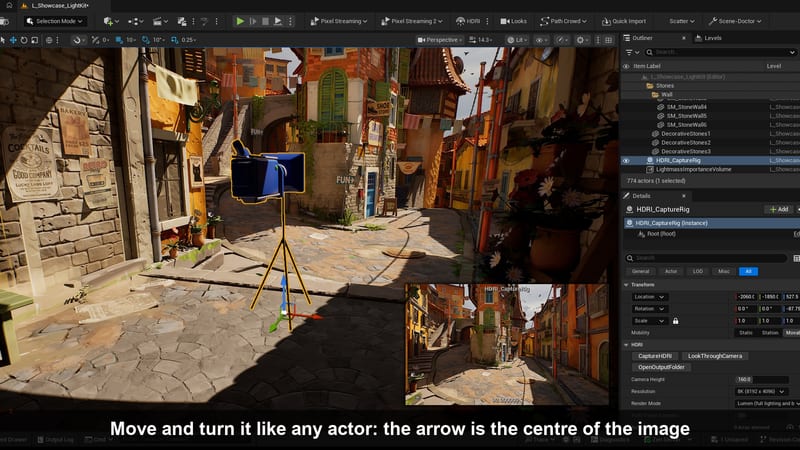Toggle scale snapping icon beside 0.25

(x=174, y=40)
